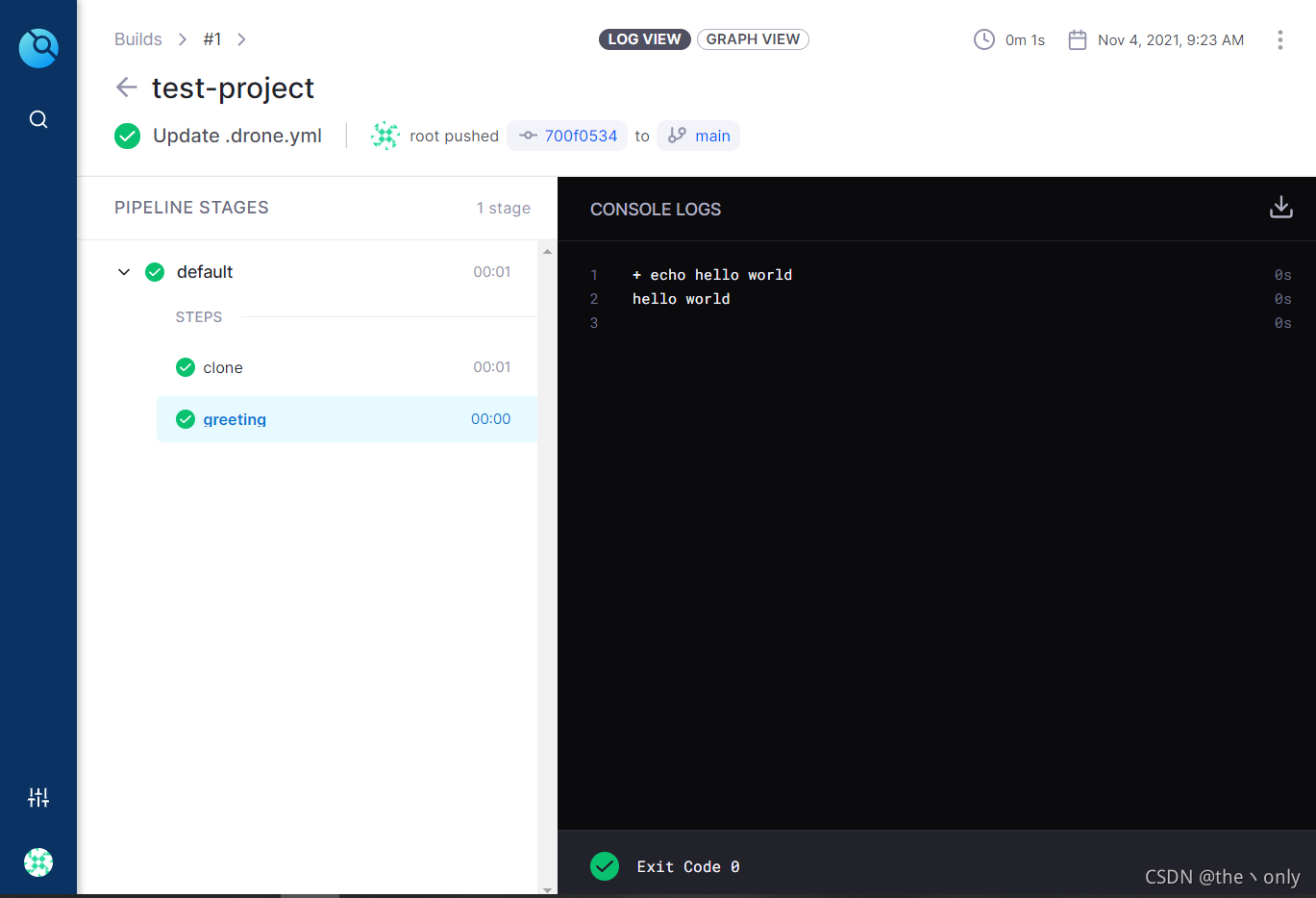Switch to LOG VIEW
Screen dimensions: 1316x898
pos(644,39)
